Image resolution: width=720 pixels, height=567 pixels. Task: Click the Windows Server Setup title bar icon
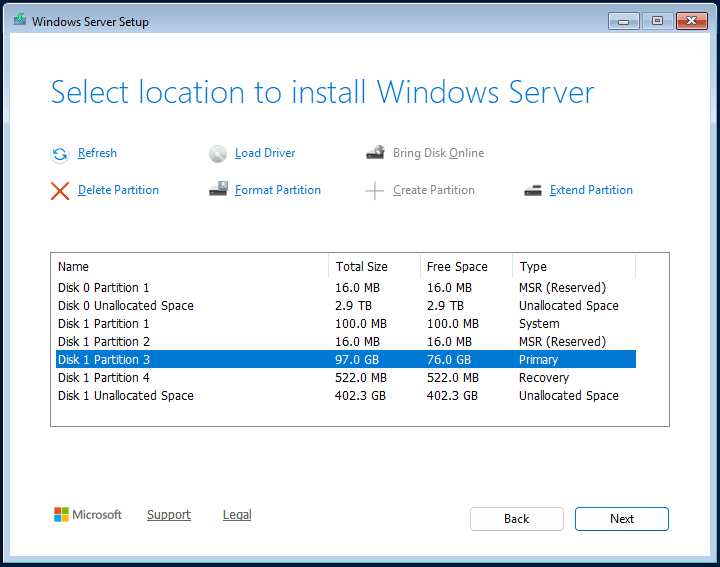click(x=19, y=20)
